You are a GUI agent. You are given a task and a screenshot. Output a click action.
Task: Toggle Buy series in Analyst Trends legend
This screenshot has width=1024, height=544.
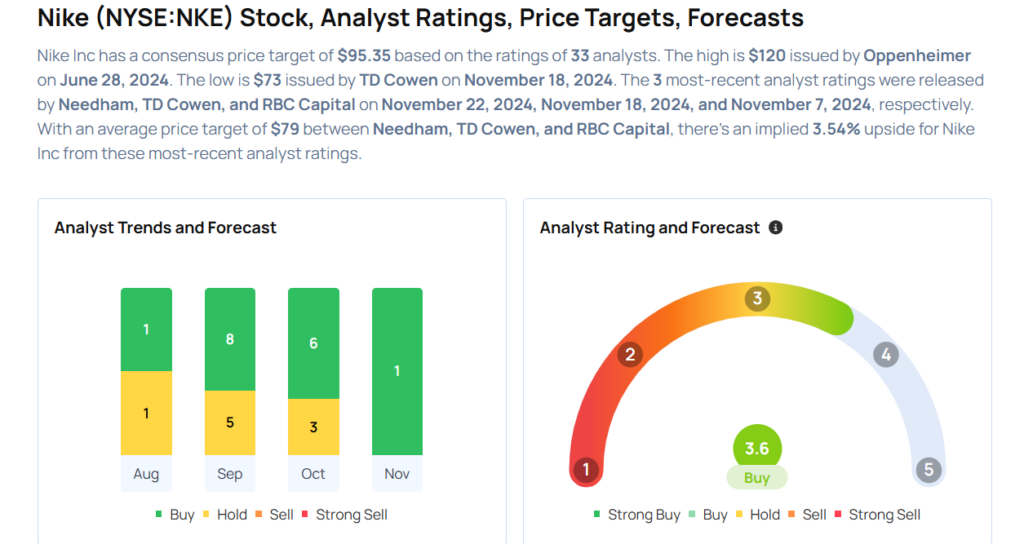click(x=175, y=515)
